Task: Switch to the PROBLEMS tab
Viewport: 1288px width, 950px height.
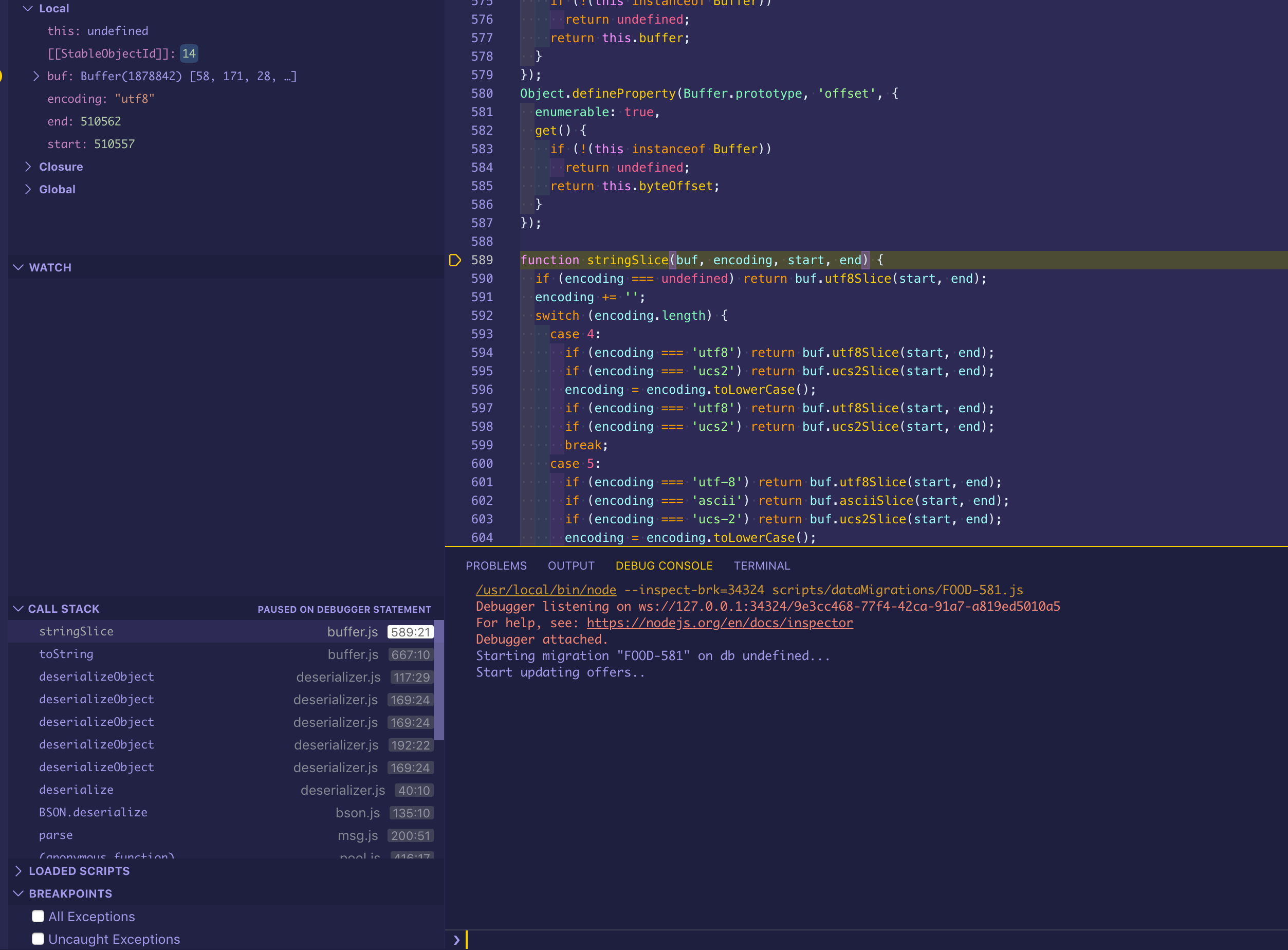Action: (495, 565)
